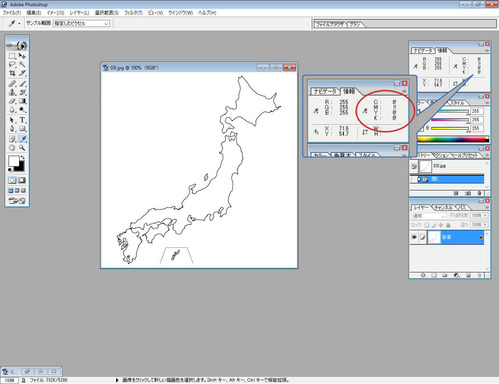Open the sample size dropdown

coord(81,23)
